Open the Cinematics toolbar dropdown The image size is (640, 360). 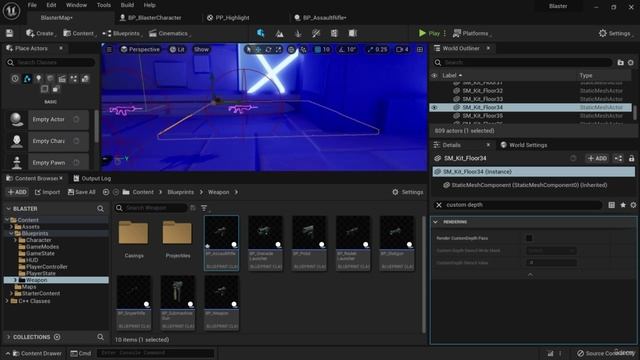pos(169,33)
